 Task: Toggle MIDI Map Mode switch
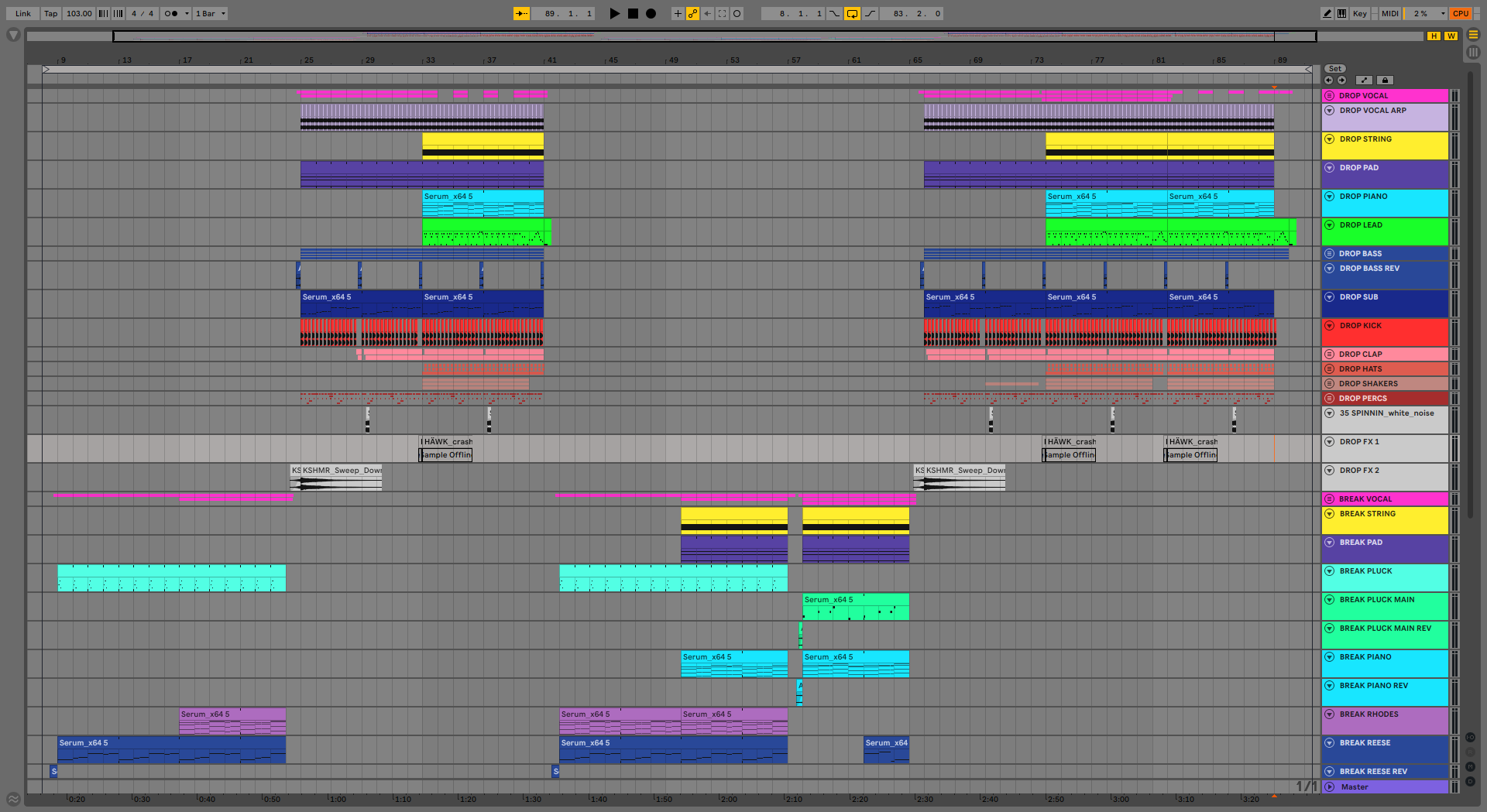tap(1390, 13)
